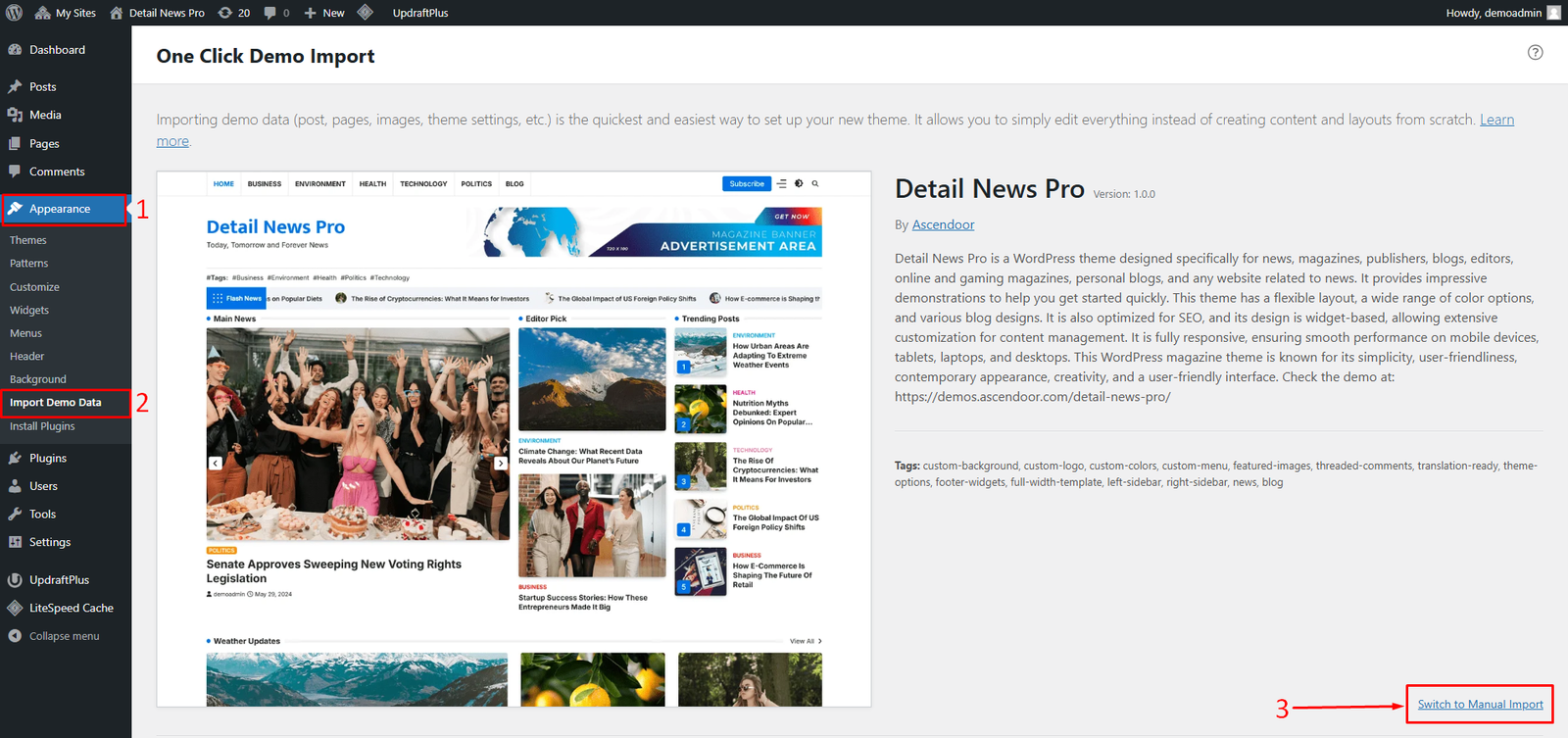Click the Pages icon in sidebar
Image resolution: width=1568 pixels, height=738 pixels.
pos(15,143)
